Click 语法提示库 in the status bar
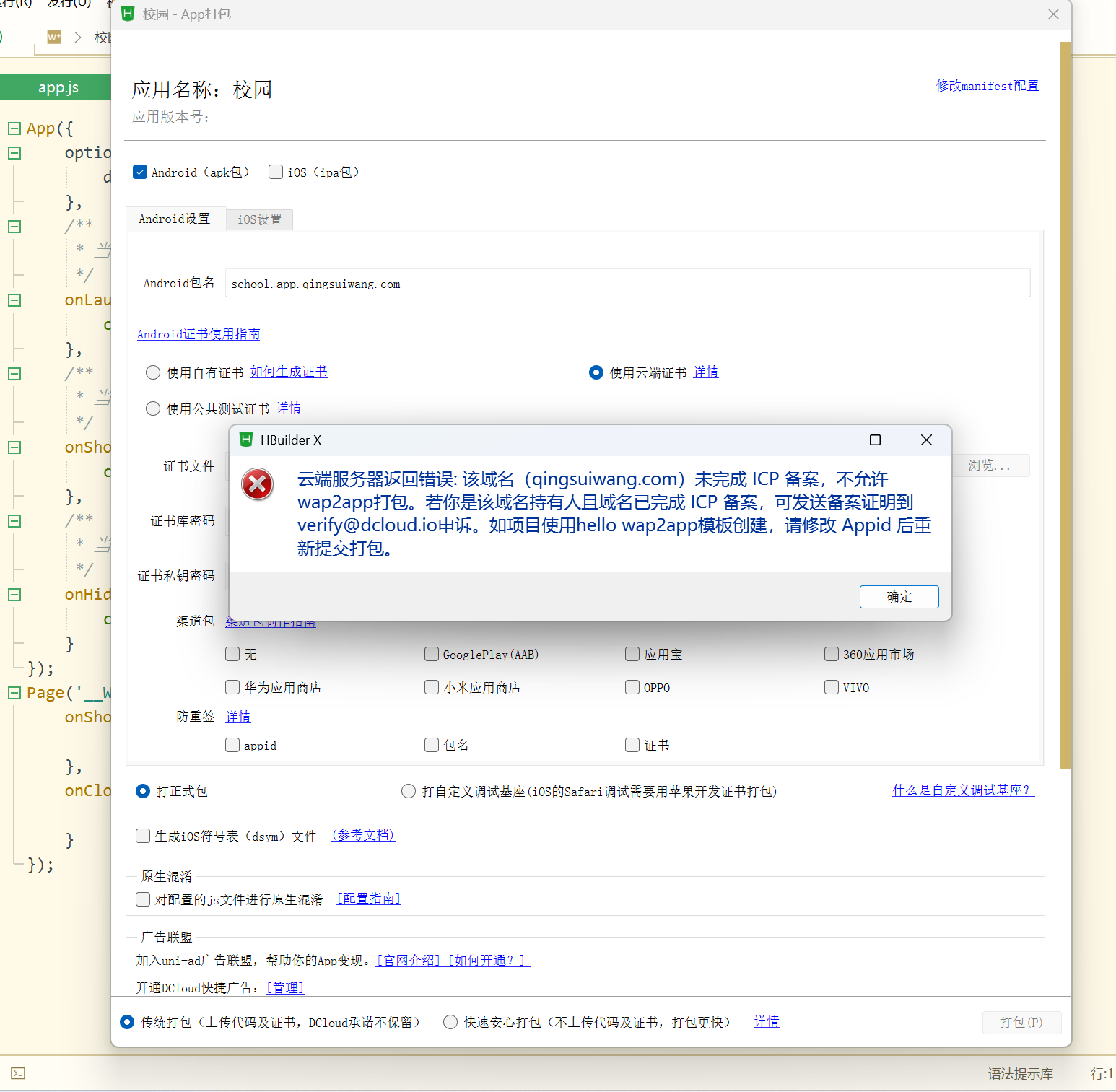This screenshot has height=1092, width=1116. (1021, 1073)
